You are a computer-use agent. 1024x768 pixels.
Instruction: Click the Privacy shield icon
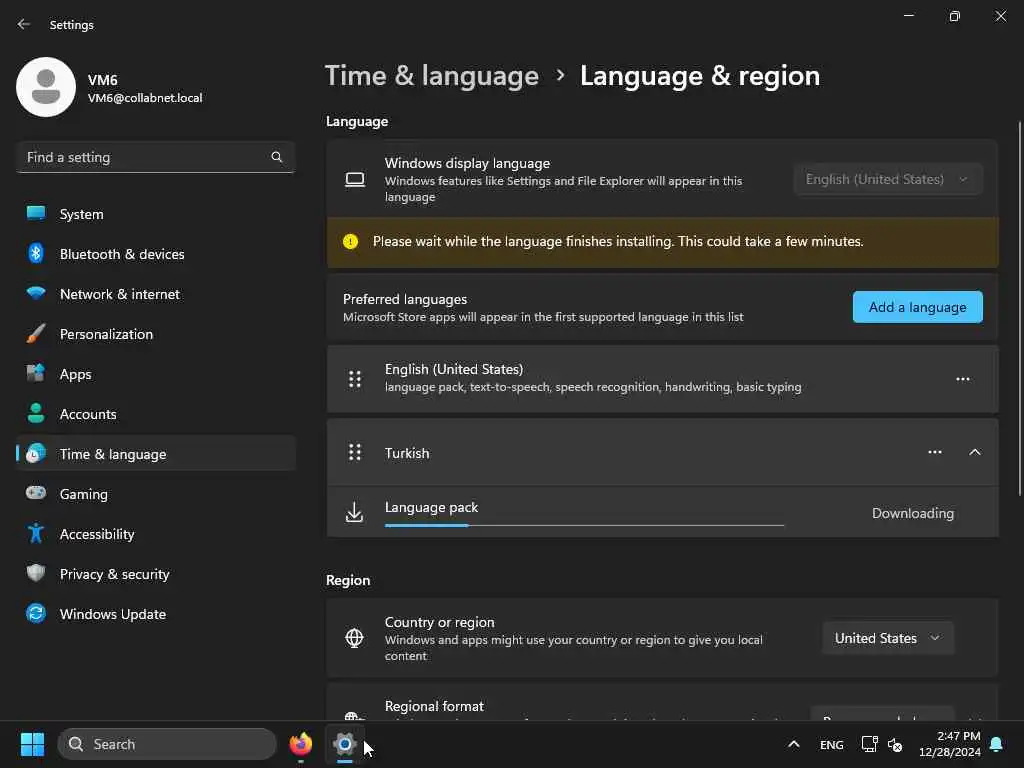(x=36, y=573)
